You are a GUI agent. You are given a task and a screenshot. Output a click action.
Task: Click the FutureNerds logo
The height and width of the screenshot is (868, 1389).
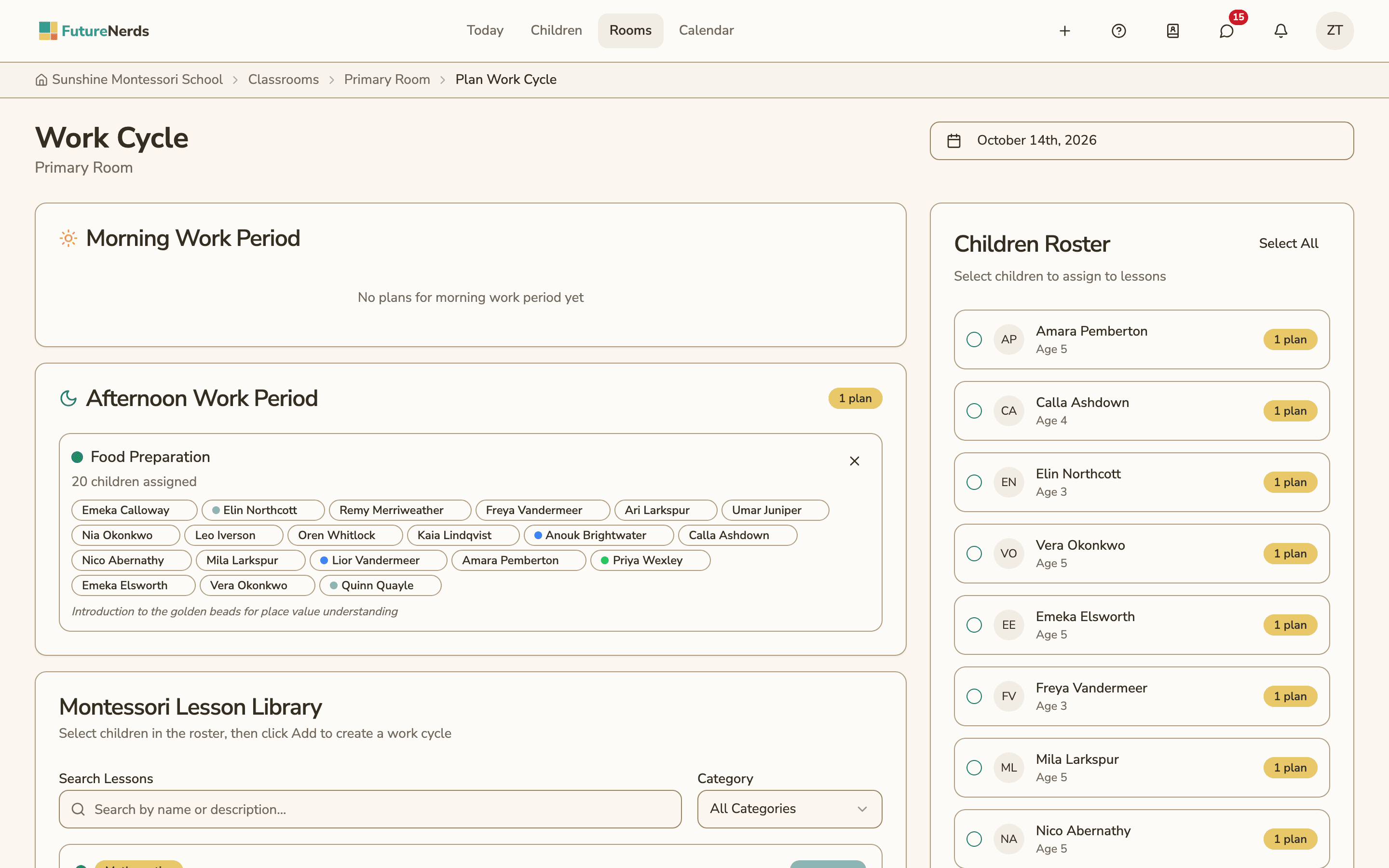(94, 31)
